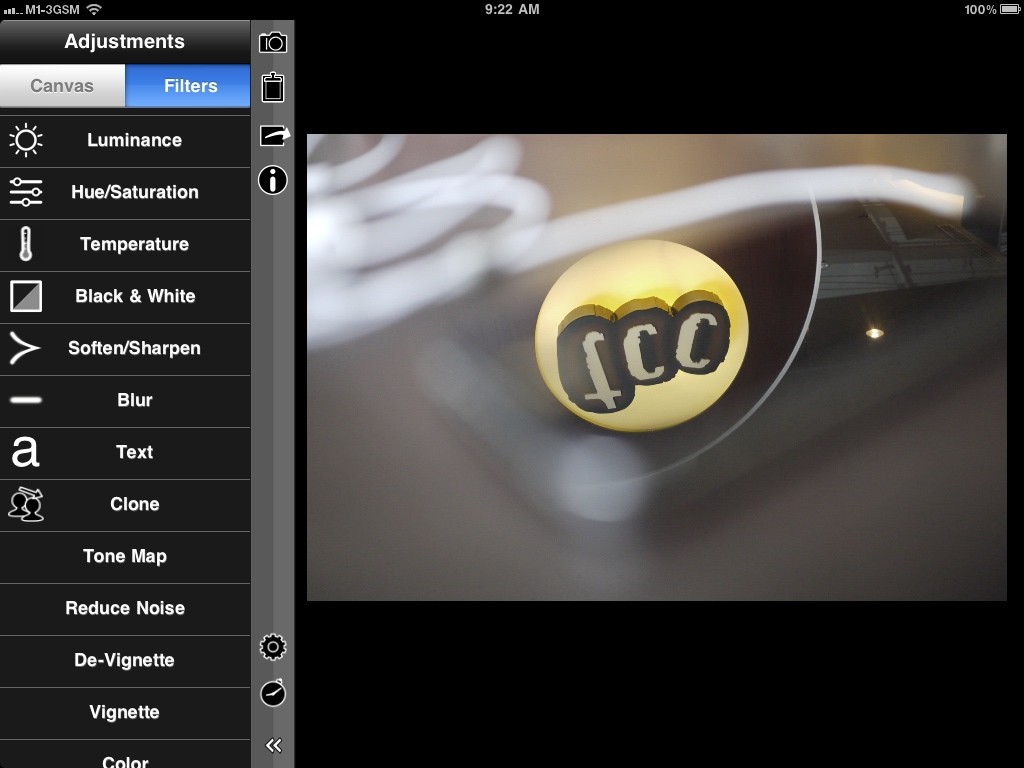Open the Temperature adjustment label
Image resolution: width=1024 pixels, height=768 pixels.
[x=135, y=244]
